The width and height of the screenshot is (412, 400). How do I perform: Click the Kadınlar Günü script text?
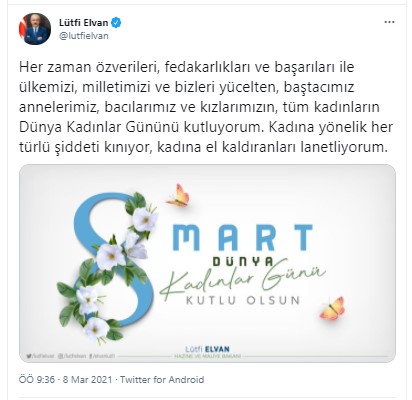pyautogui.click(x=242, y=279)
